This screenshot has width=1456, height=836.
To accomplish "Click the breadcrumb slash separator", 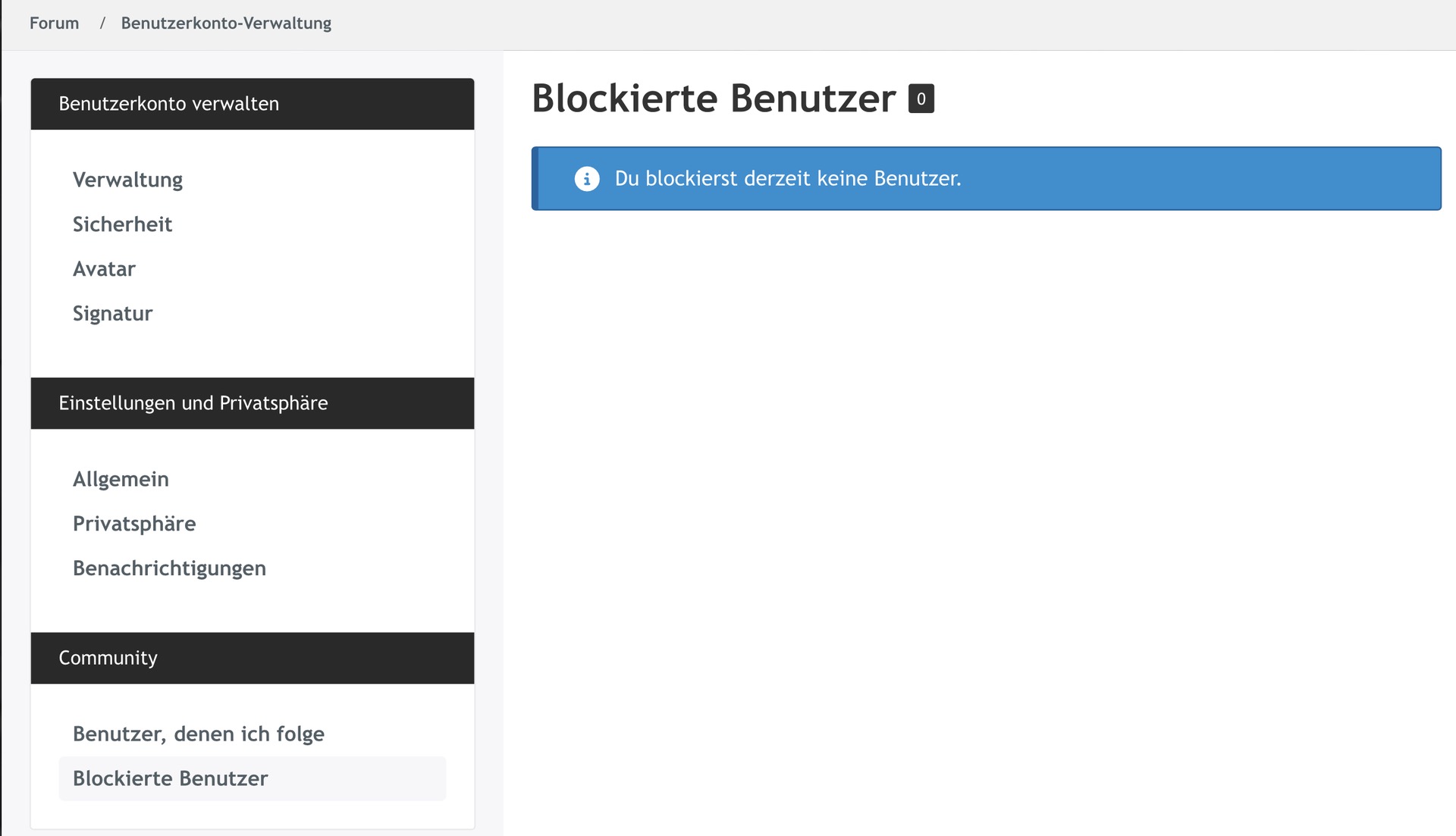I will coord(102,23).
